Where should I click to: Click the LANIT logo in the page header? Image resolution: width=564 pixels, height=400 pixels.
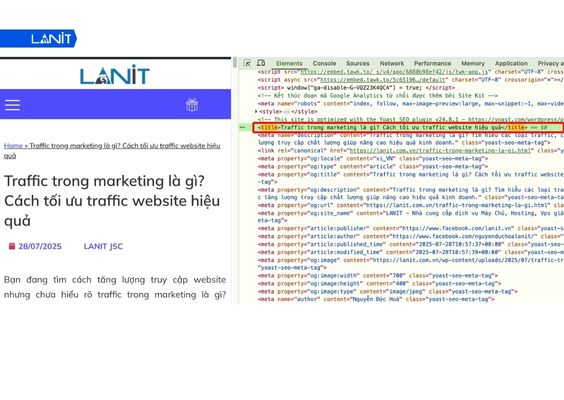pyautogui.click(x=115, y=75)
